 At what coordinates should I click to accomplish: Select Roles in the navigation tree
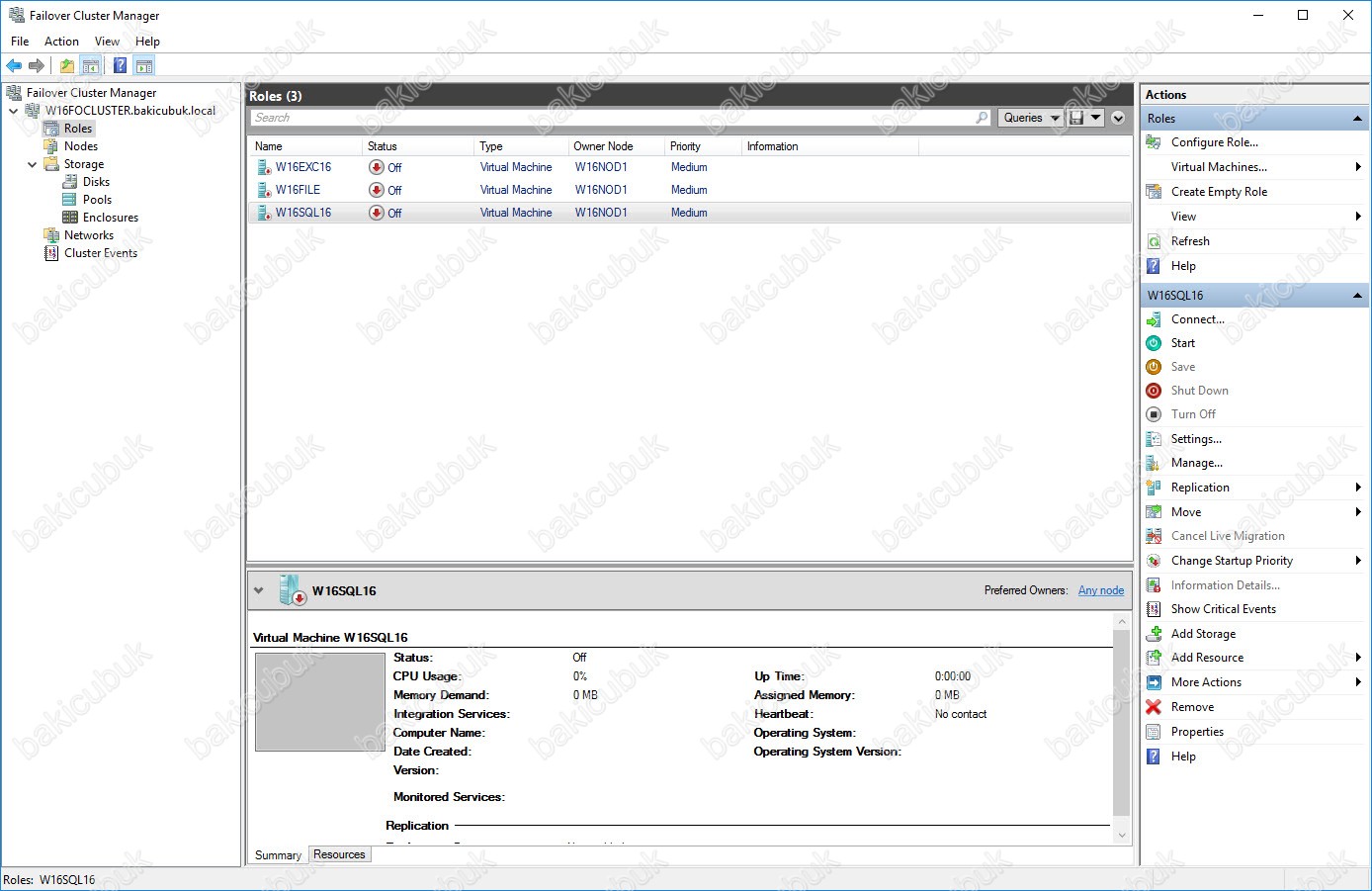coord(78,129)
